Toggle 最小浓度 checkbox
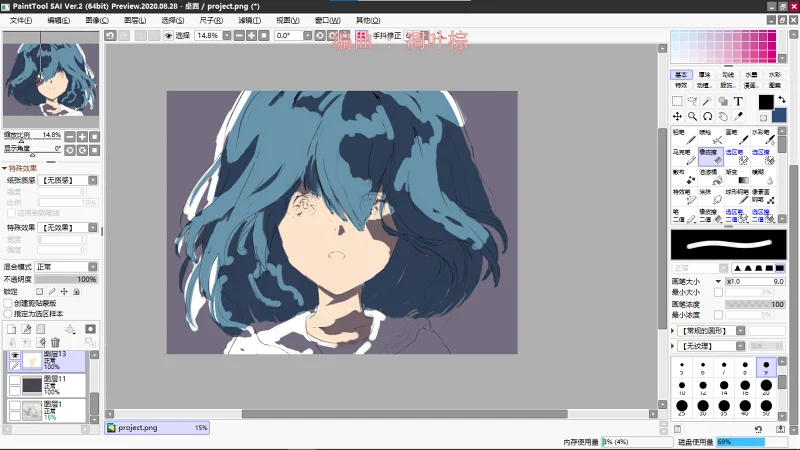800x450 pixels. (x=718, y=315)
